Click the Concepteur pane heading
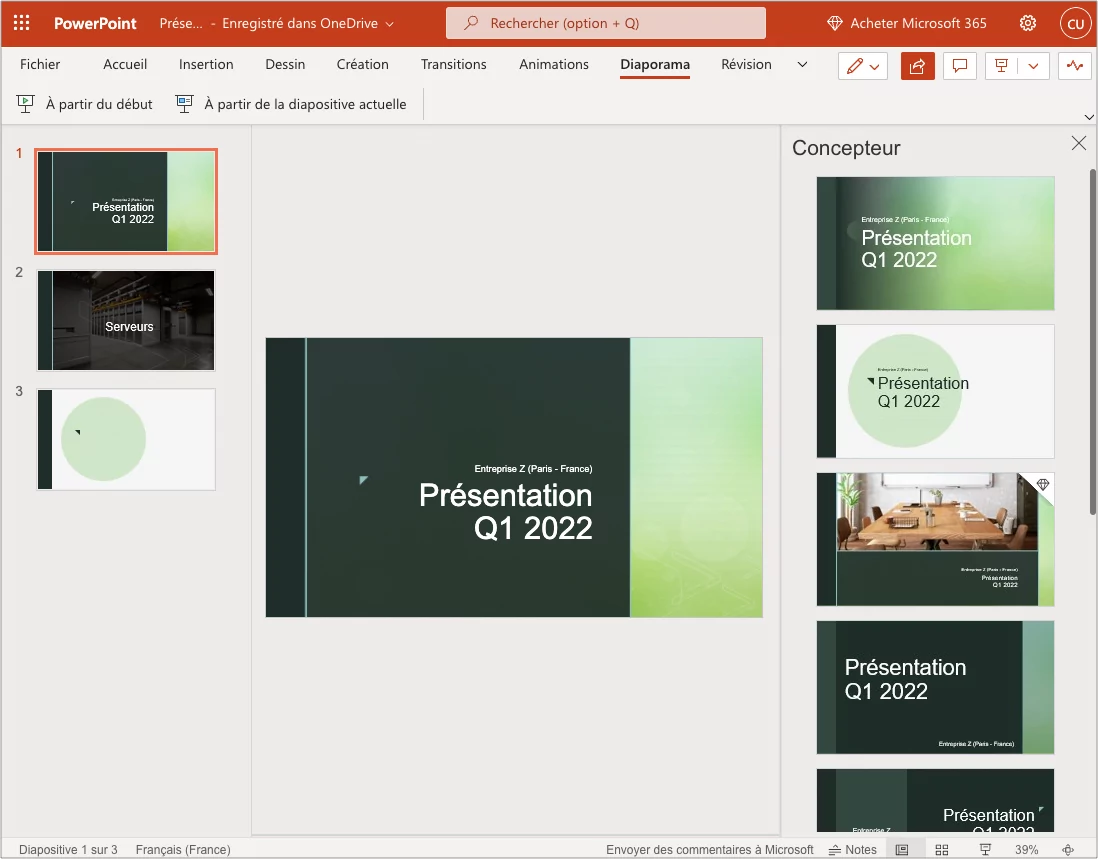1098x859 pixels. coord(846,148)
